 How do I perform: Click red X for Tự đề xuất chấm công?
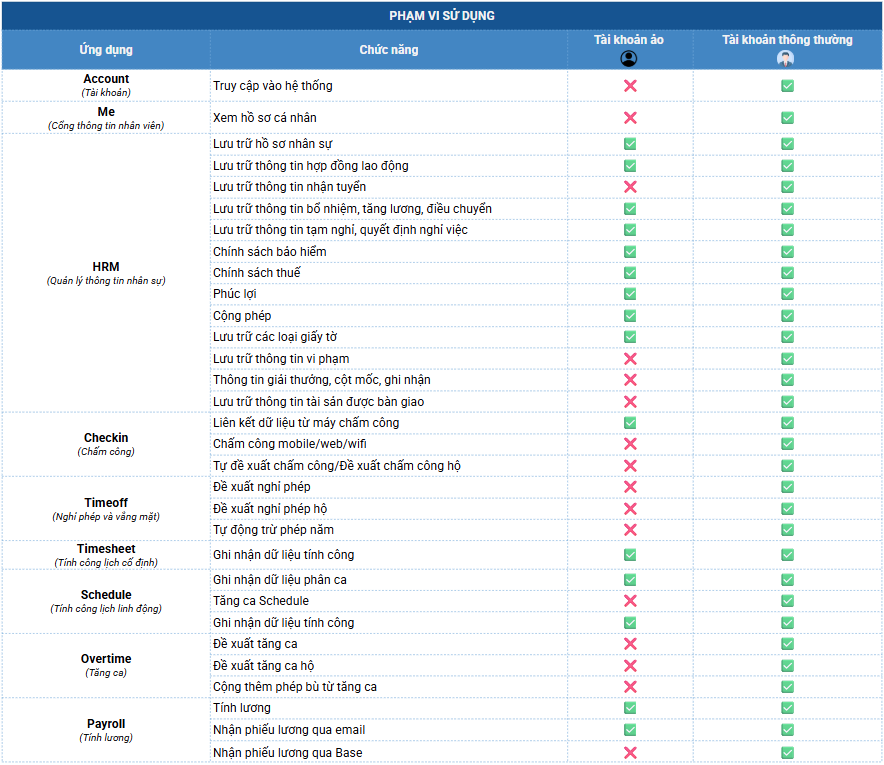pyautogui.click(x=630, y=466)
